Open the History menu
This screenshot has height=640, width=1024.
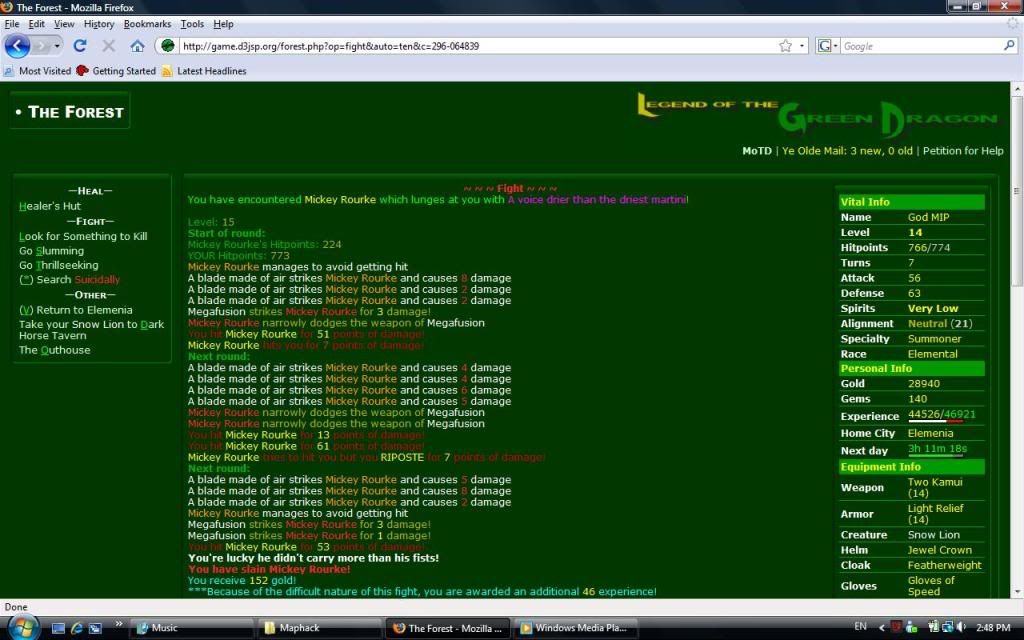click(99, 24)
